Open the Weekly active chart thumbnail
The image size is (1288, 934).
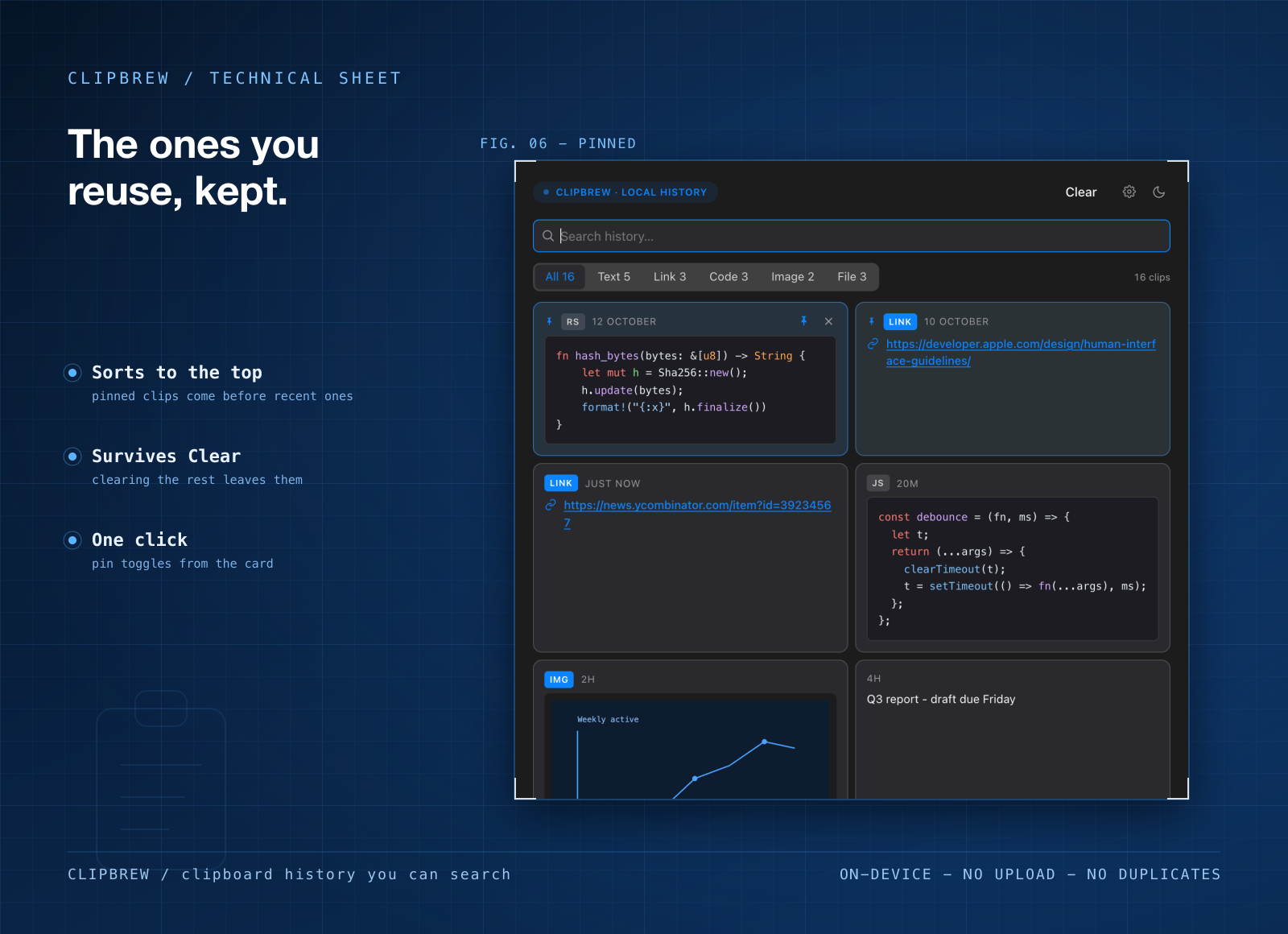[x=691, y=746]
